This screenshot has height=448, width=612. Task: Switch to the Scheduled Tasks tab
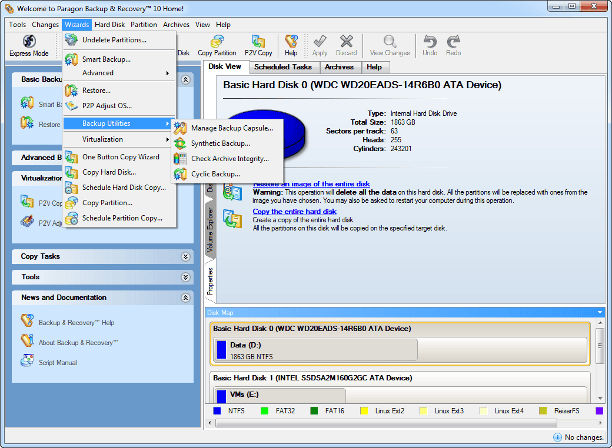[x=283, y=67]
